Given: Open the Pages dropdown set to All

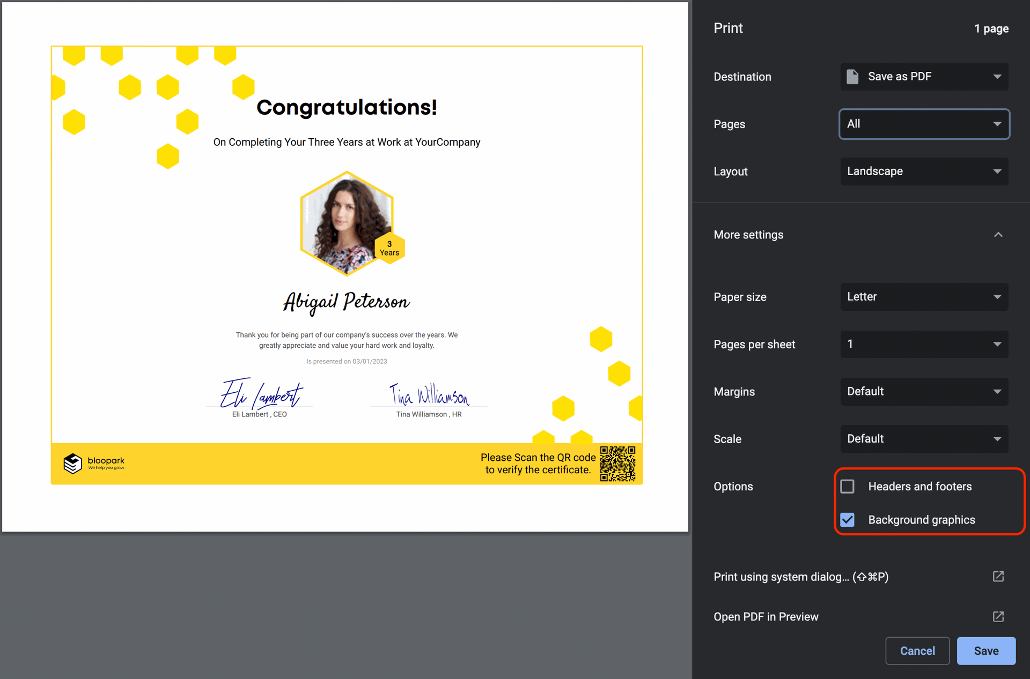Looking at the screenshot, I should coord(924,123).
